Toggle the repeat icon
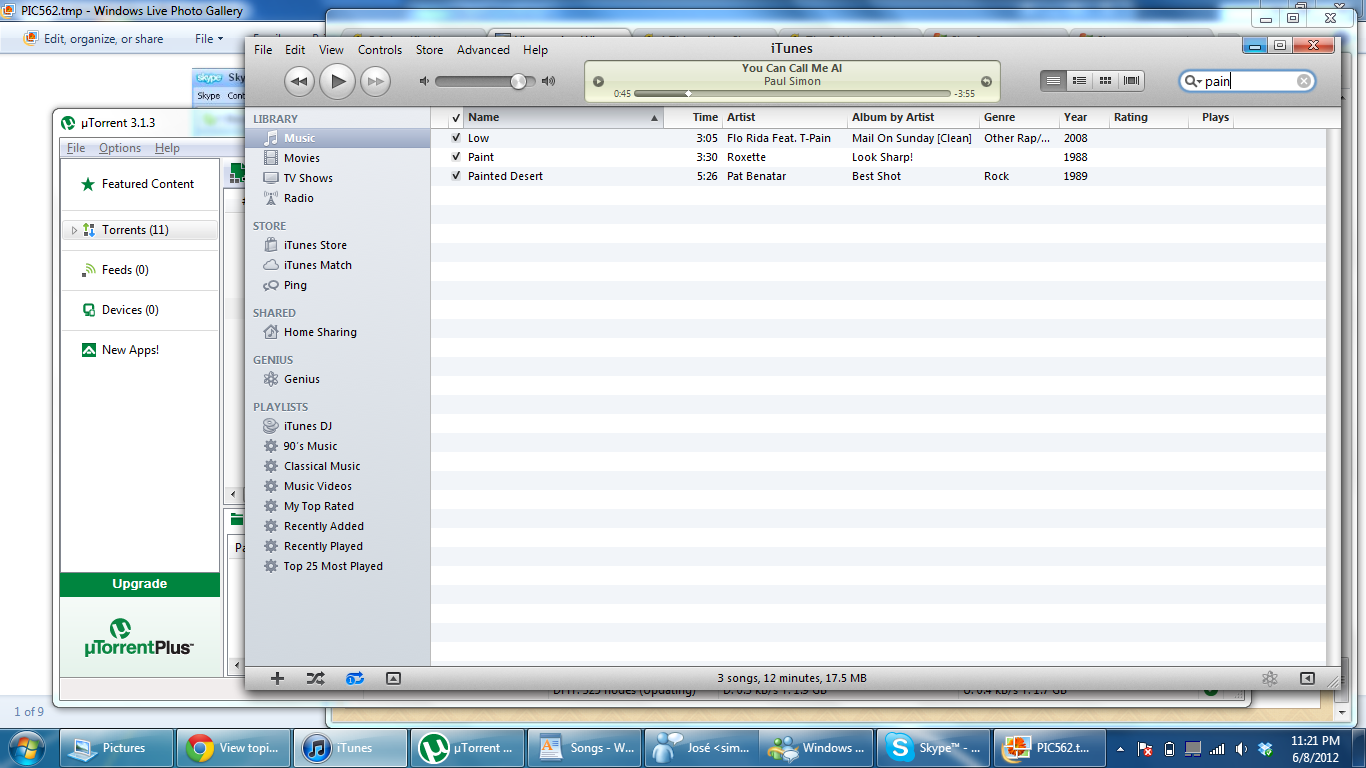This screenshot has height=768, width=1366. (355, 678)
